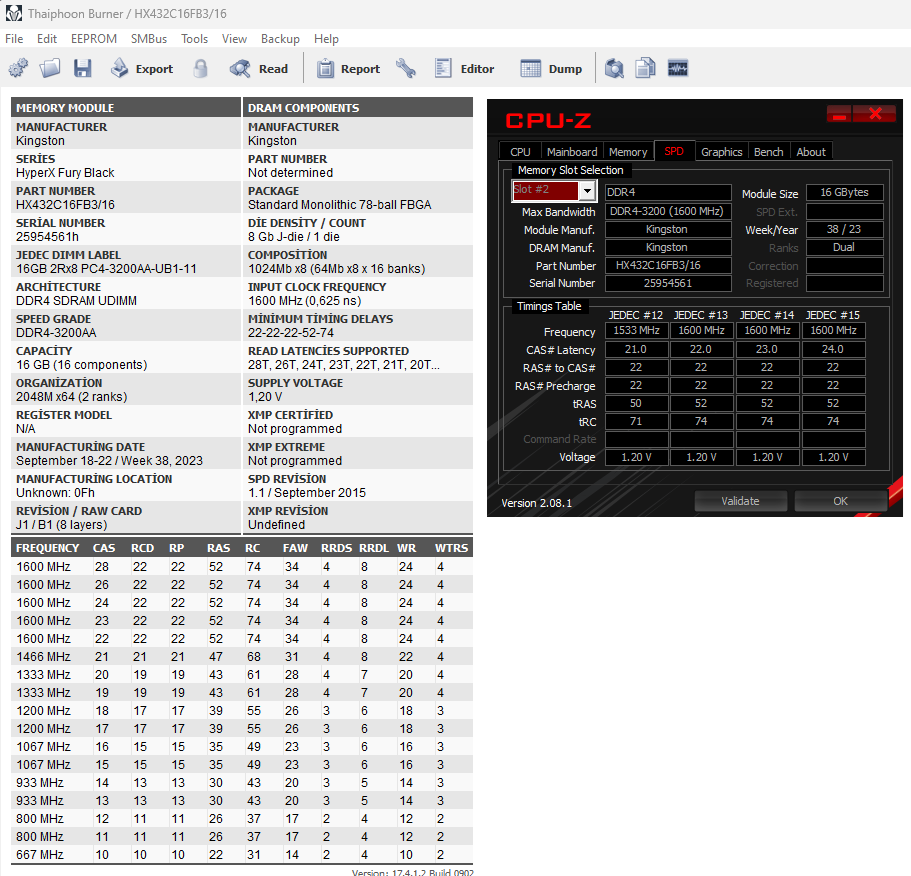Open the Backup menu
Image resolution: width=911 pixels, height=876 pixels.
(280, 39)
